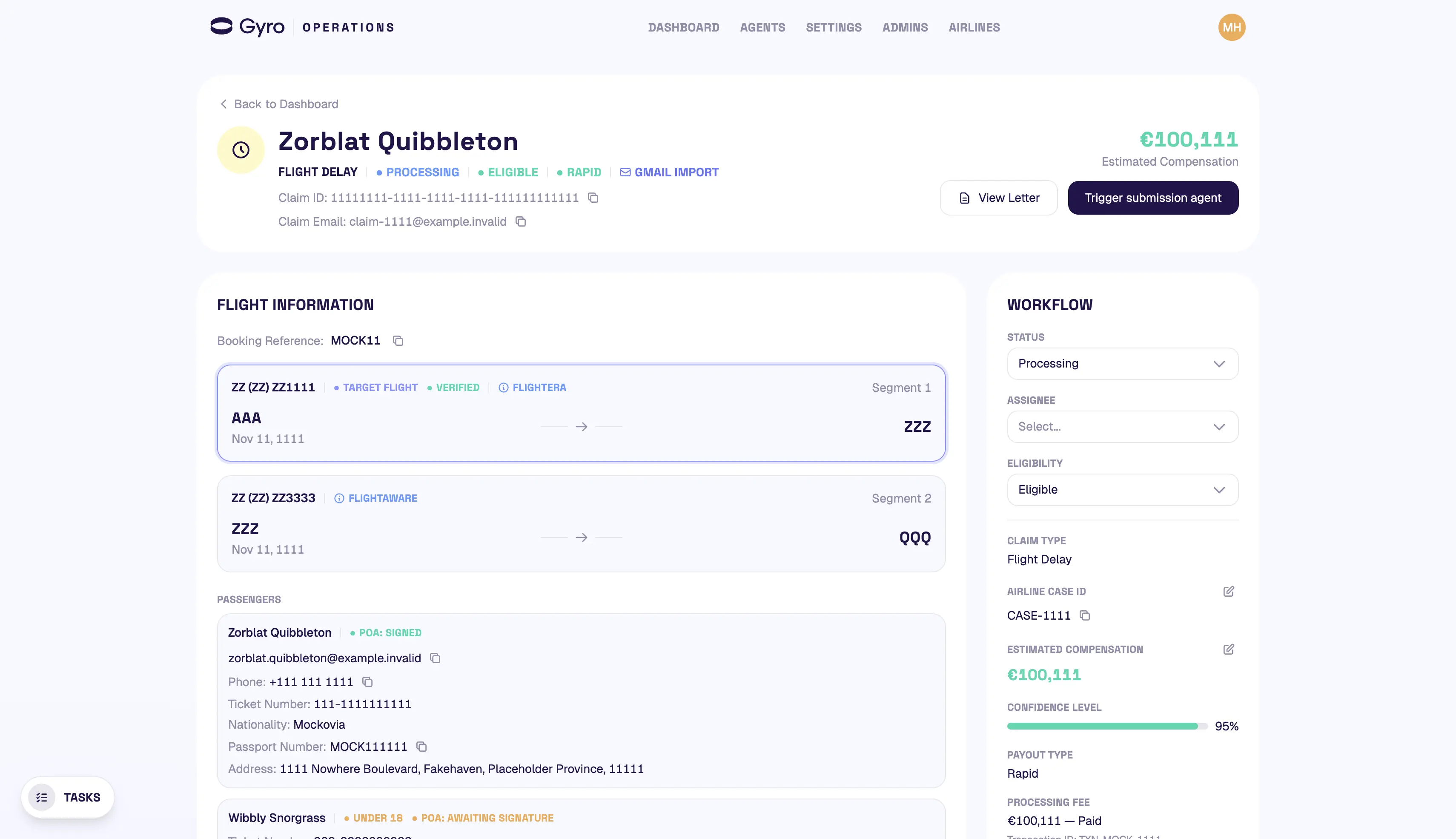Viewport: 1456px width, 839px height.
Task: Click the Flightera info icon
Action: point(503,388)
